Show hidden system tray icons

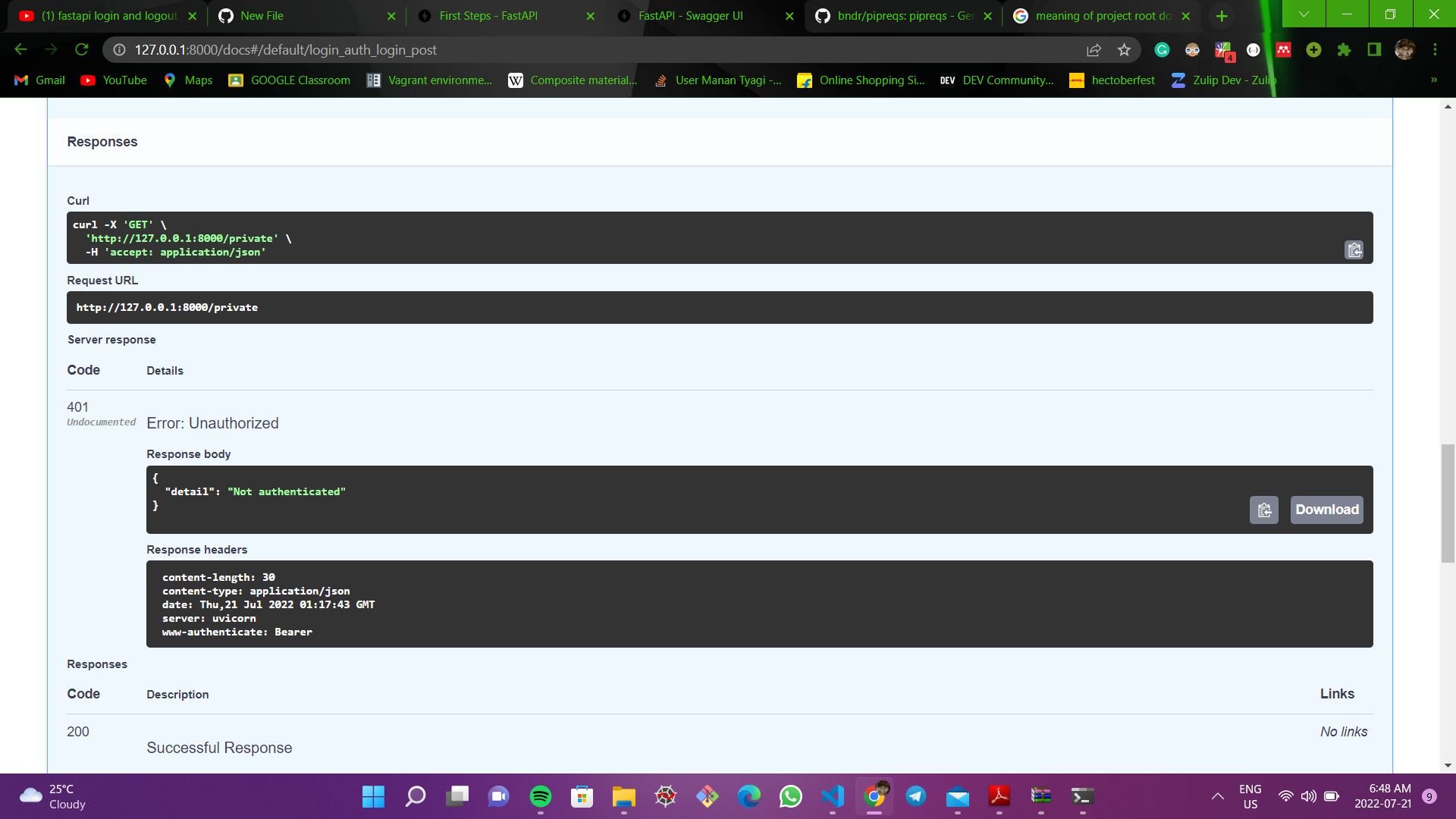[1217, 796]
